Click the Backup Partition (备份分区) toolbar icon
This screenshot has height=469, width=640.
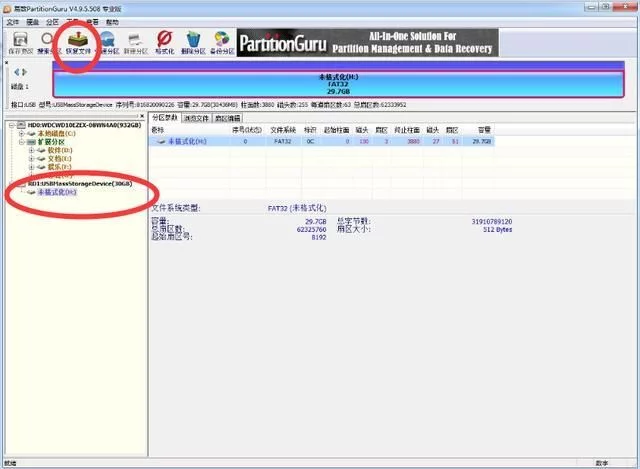[222, 43]
